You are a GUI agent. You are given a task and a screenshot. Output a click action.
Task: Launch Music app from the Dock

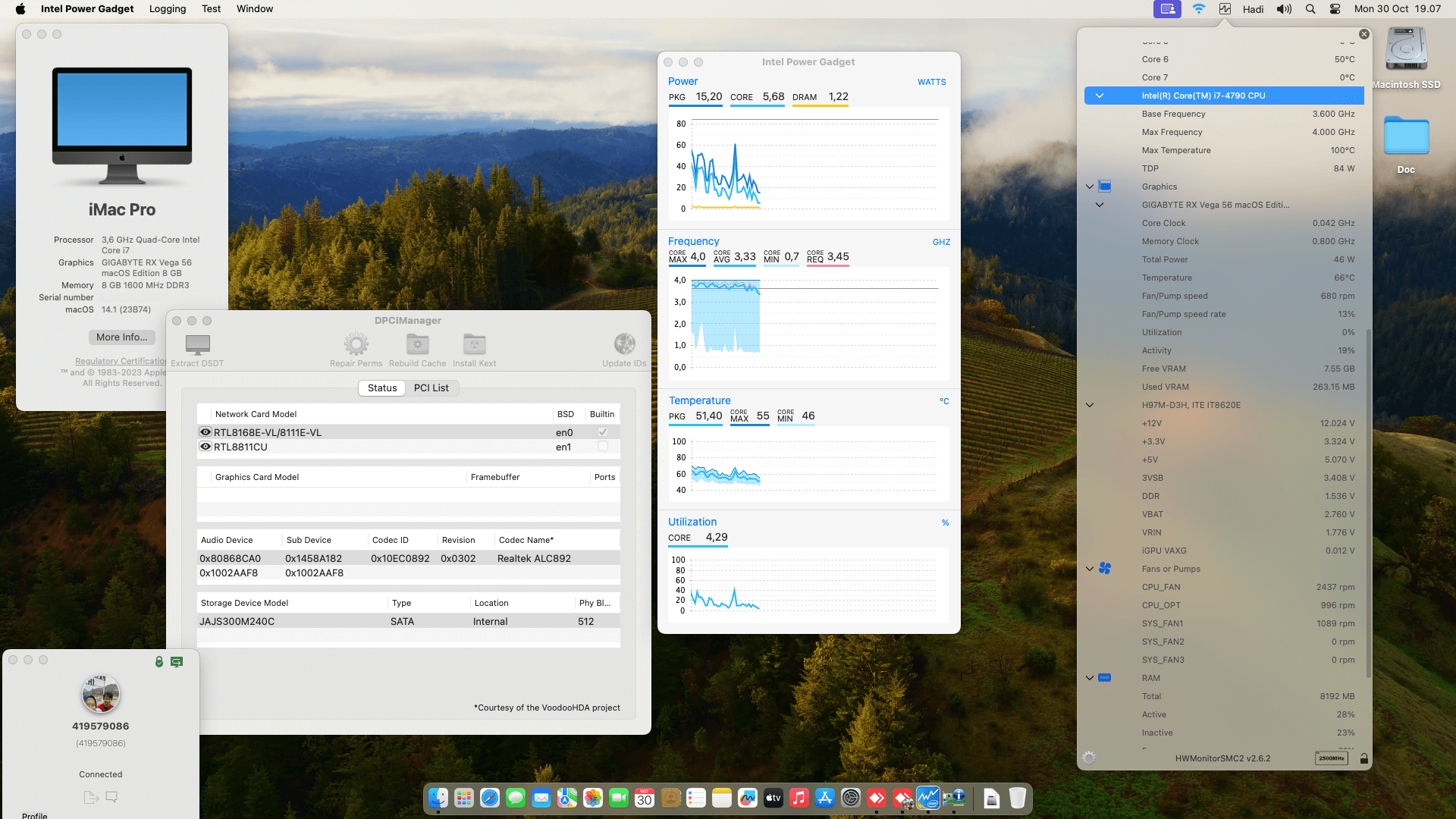(799, 798)
